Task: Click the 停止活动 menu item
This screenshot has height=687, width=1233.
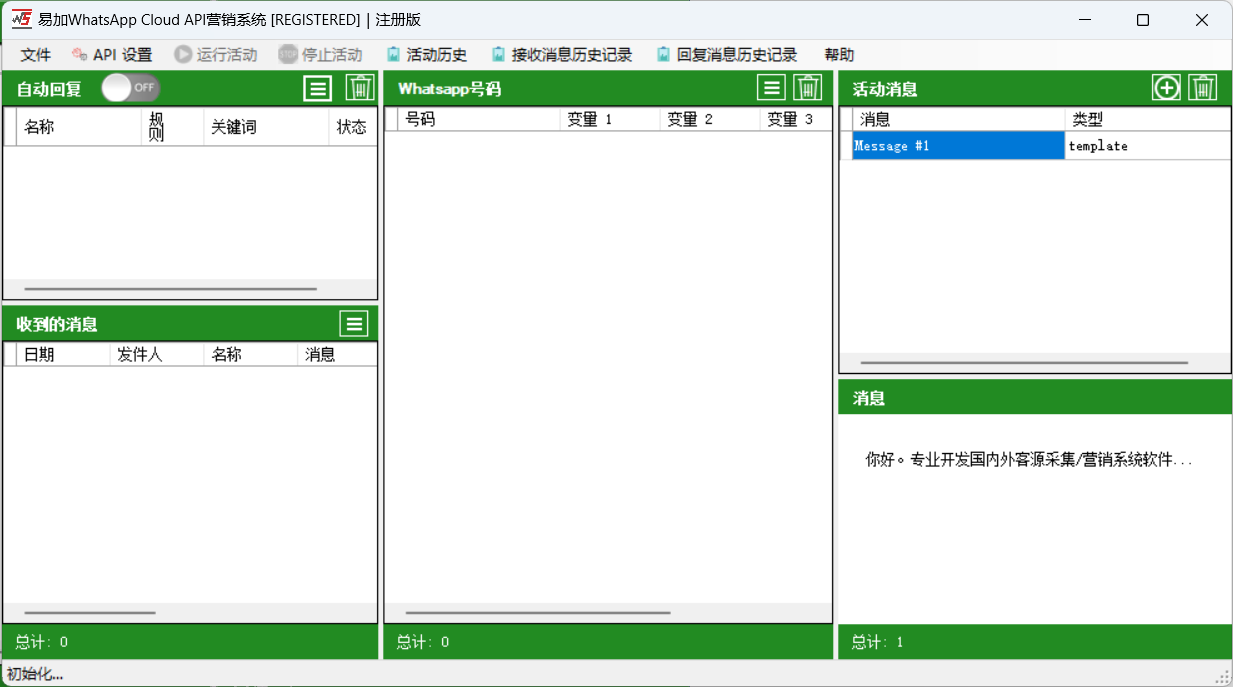Action: coord(320,55)
